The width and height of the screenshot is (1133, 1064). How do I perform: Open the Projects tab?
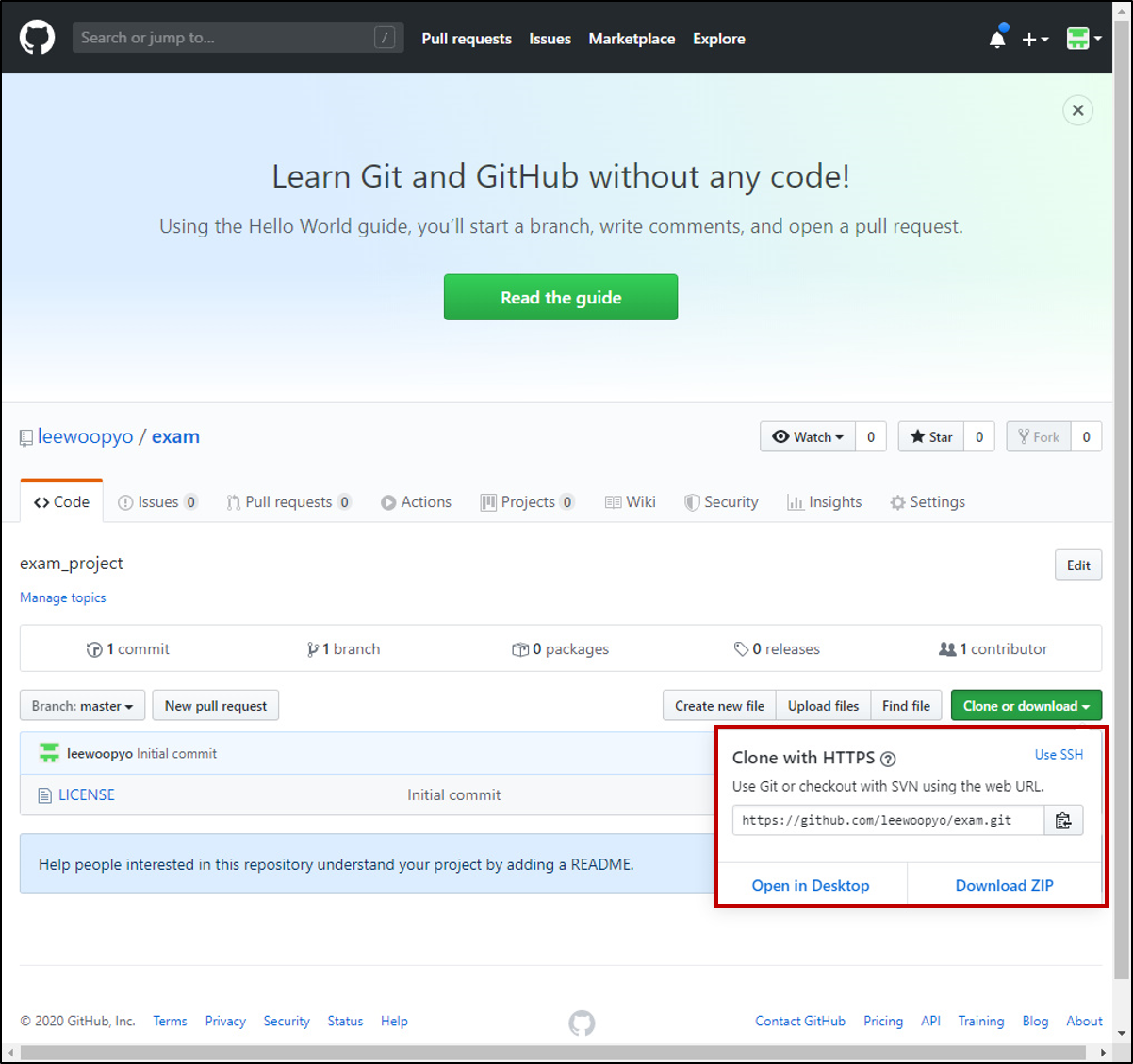(x=527, y=502)
